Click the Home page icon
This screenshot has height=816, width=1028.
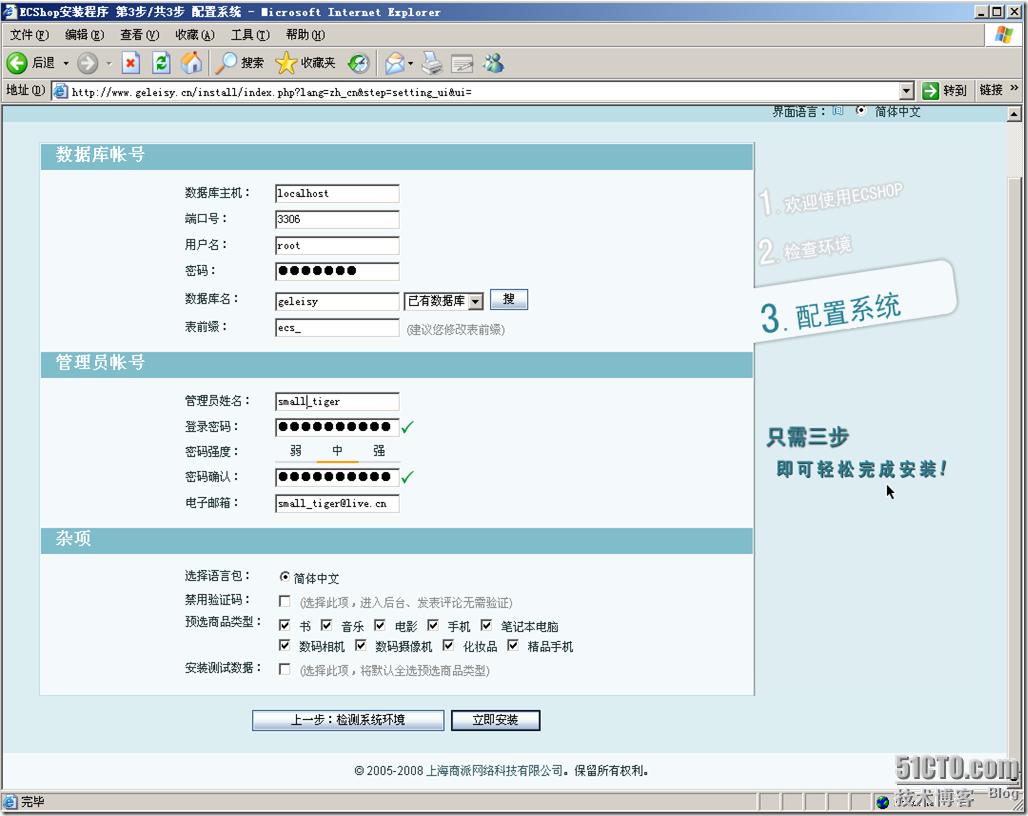[x=191, y=63]
